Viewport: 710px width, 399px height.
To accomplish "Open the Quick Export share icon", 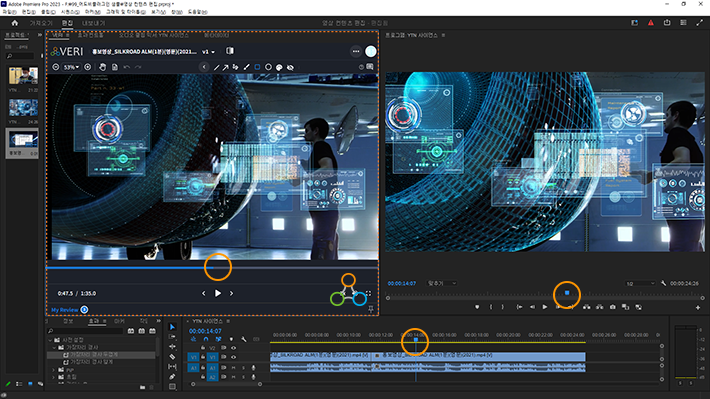I will tap(667, 23).
